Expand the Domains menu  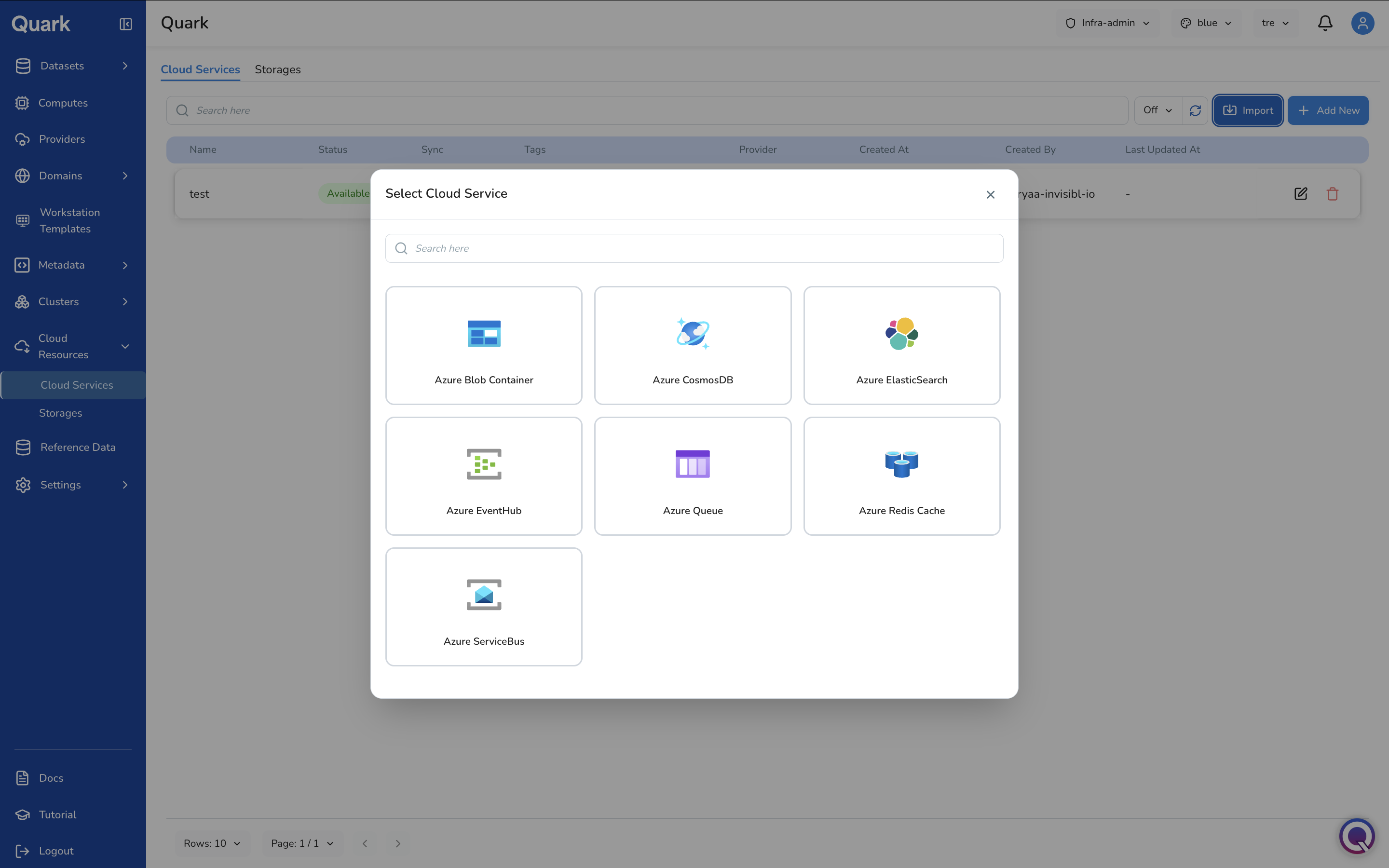73,176
